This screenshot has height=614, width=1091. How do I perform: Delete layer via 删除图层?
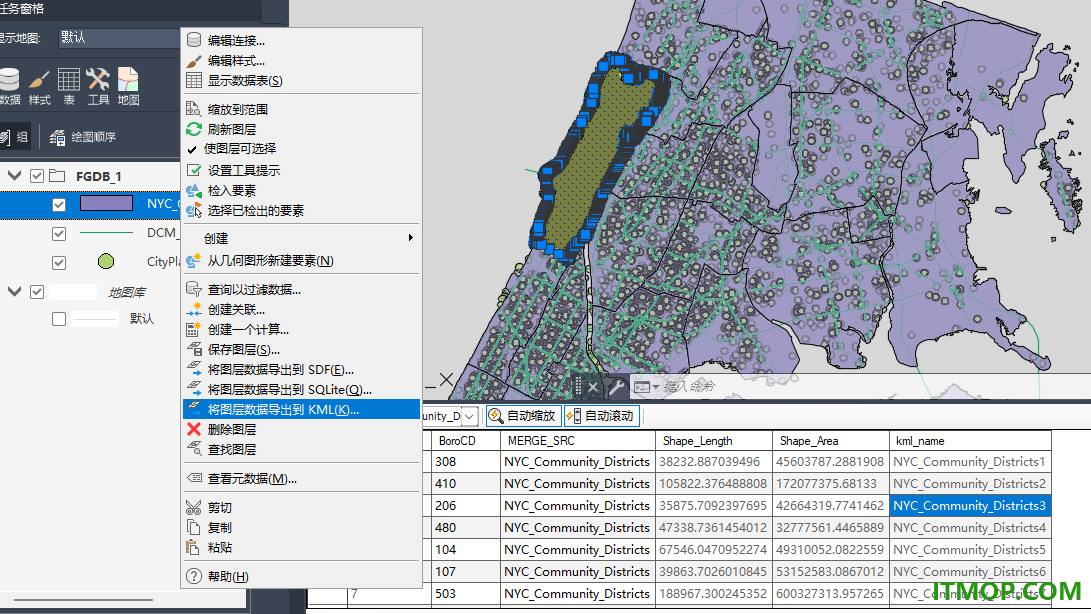pyautogui.click(x=301, y=430)
